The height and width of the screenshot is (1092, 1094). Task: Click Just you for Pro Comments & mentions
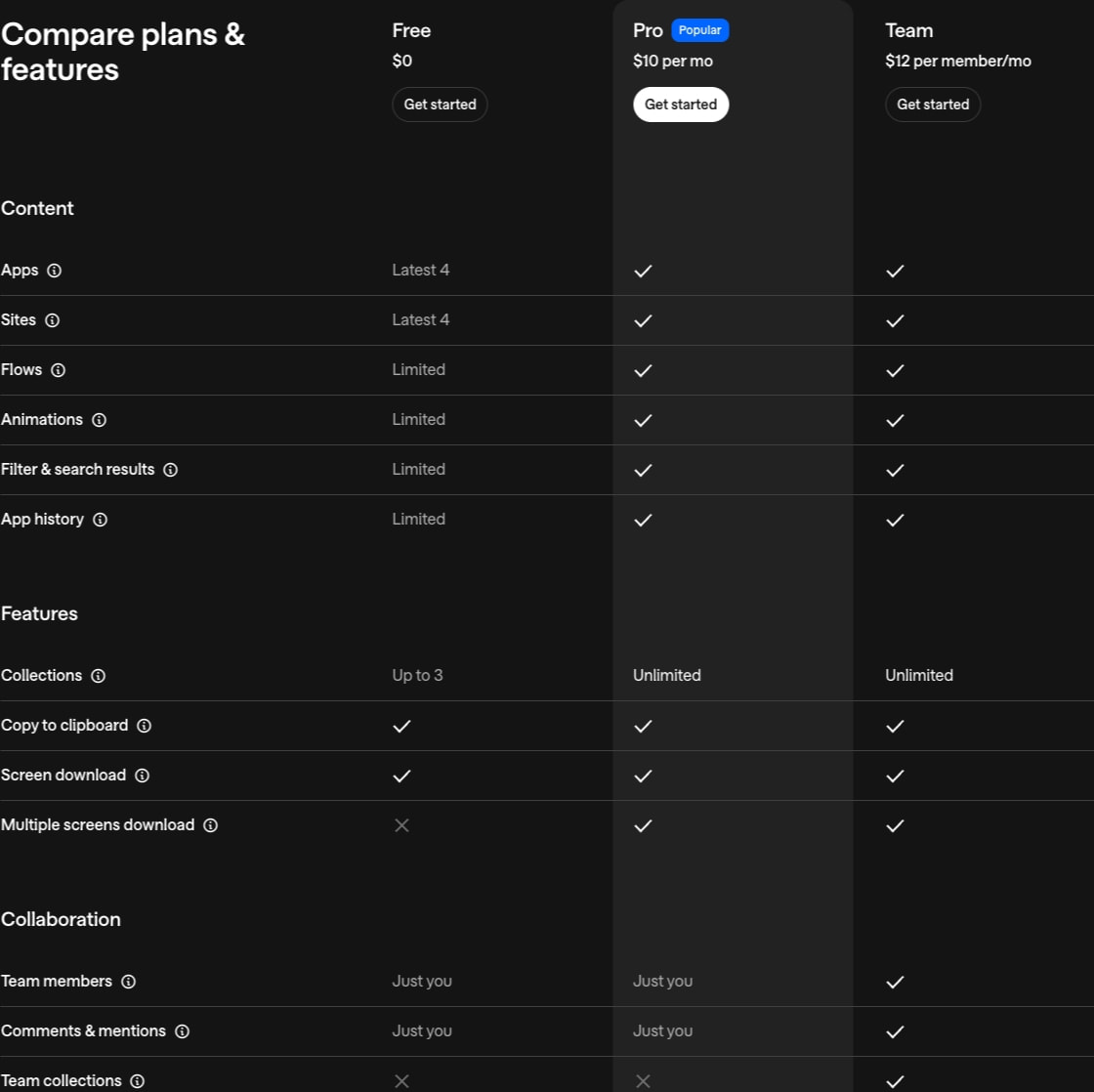coord(663,1030)
